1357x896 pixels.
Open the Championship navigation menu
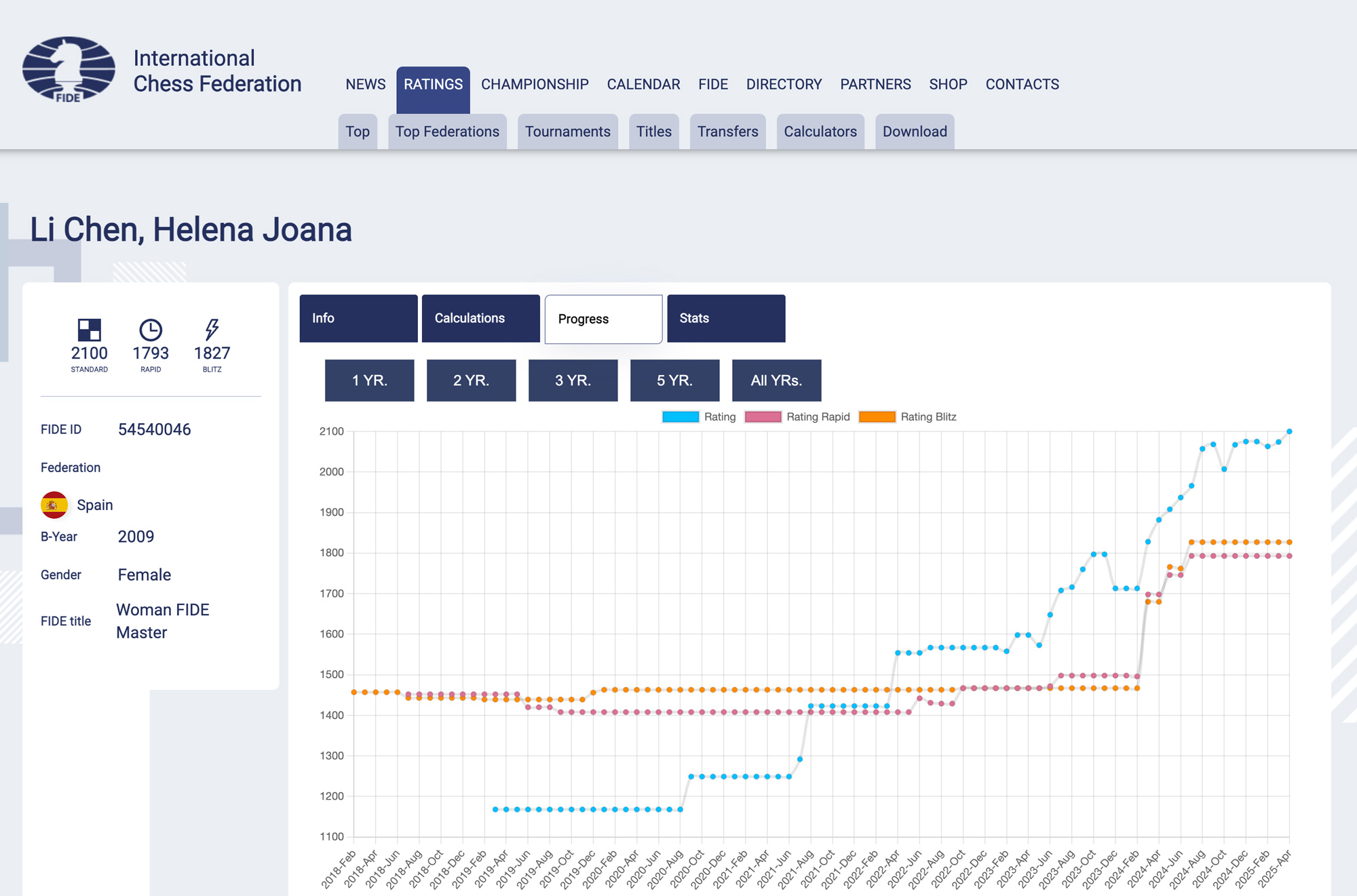[535, 85]
